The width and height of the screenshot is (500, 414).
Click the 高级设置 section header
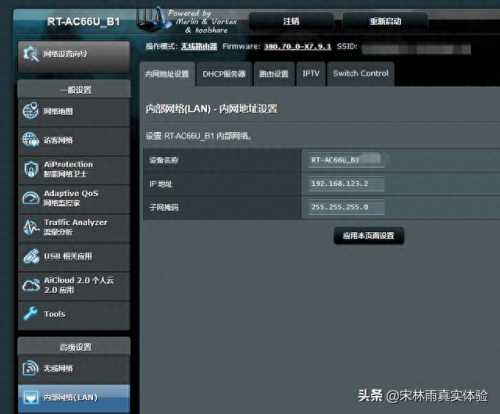pos(74,347)
